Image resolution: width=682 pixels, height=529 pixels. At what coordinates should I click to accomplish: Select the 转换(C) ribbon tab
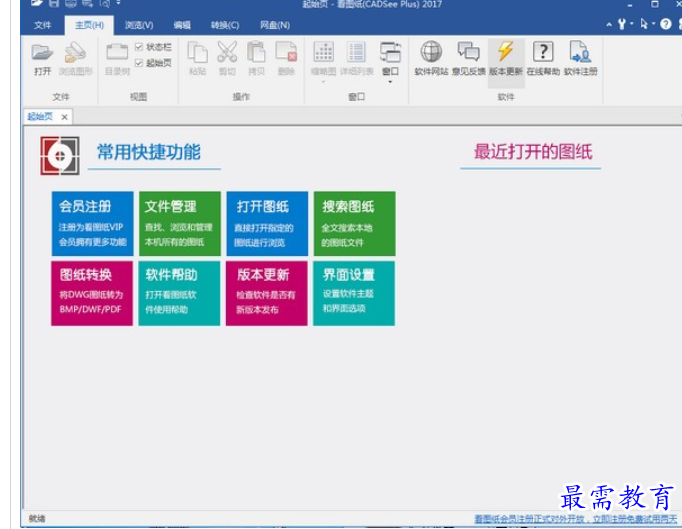click(225, 25)
